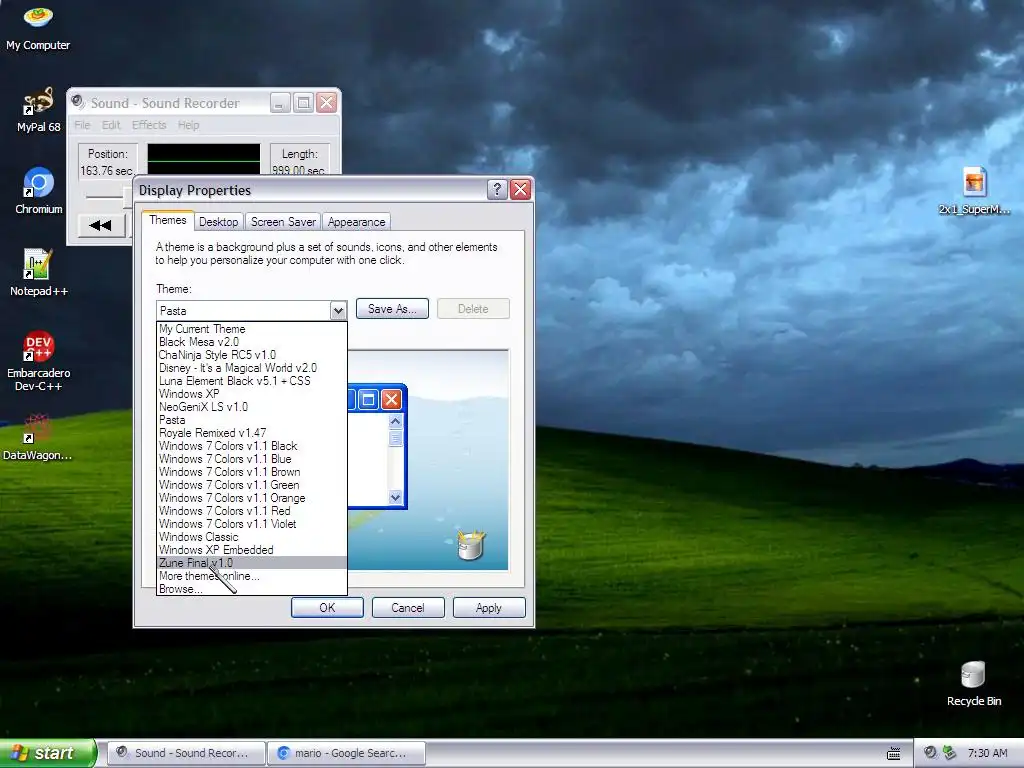
Task: Click the help question mark in Display Properties
Action: pyautogui.click(x=497, y=189)
